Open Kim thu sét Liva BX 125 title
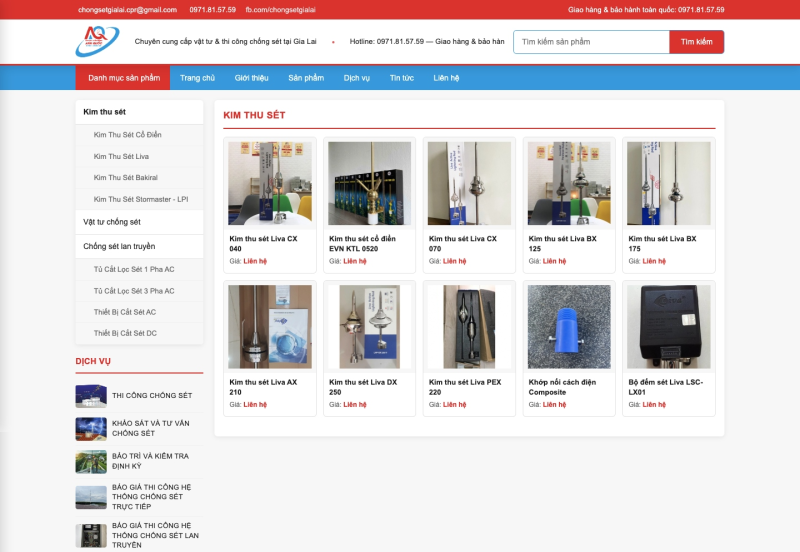800x552 pixels. [562, 244]
